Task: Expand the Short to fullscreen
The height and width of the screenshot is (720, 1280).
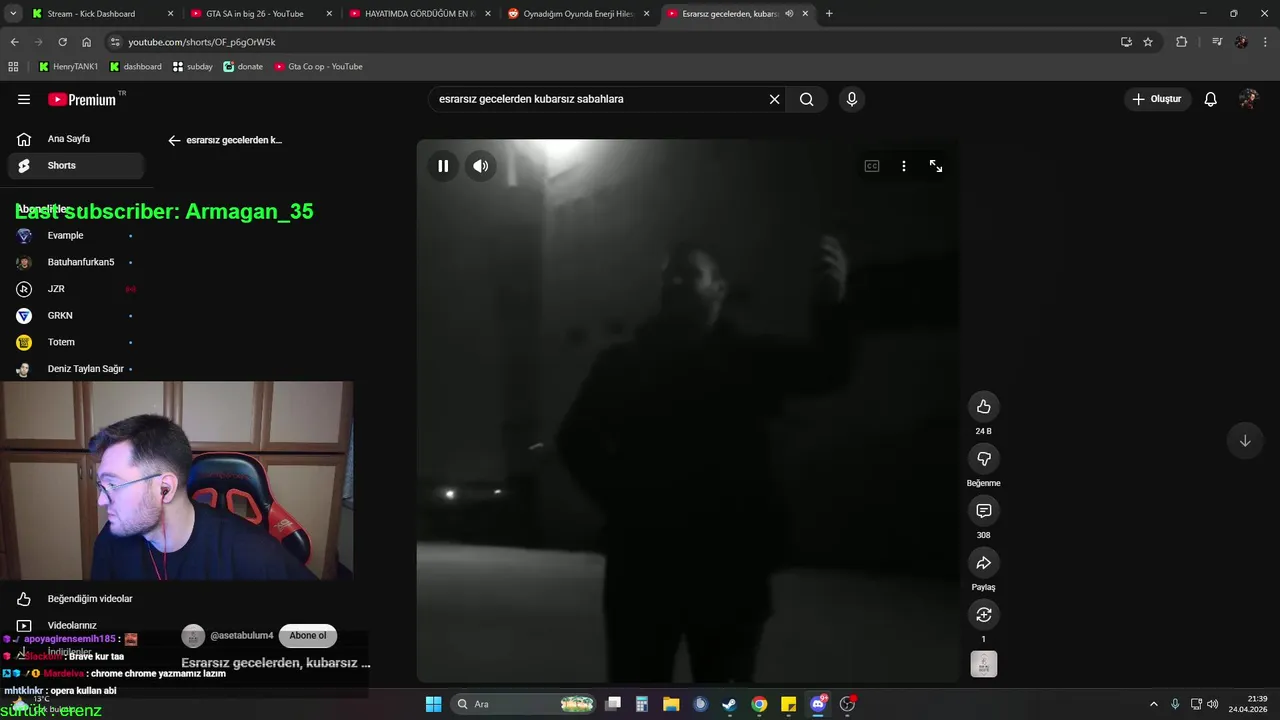Action: pos(936,166)
